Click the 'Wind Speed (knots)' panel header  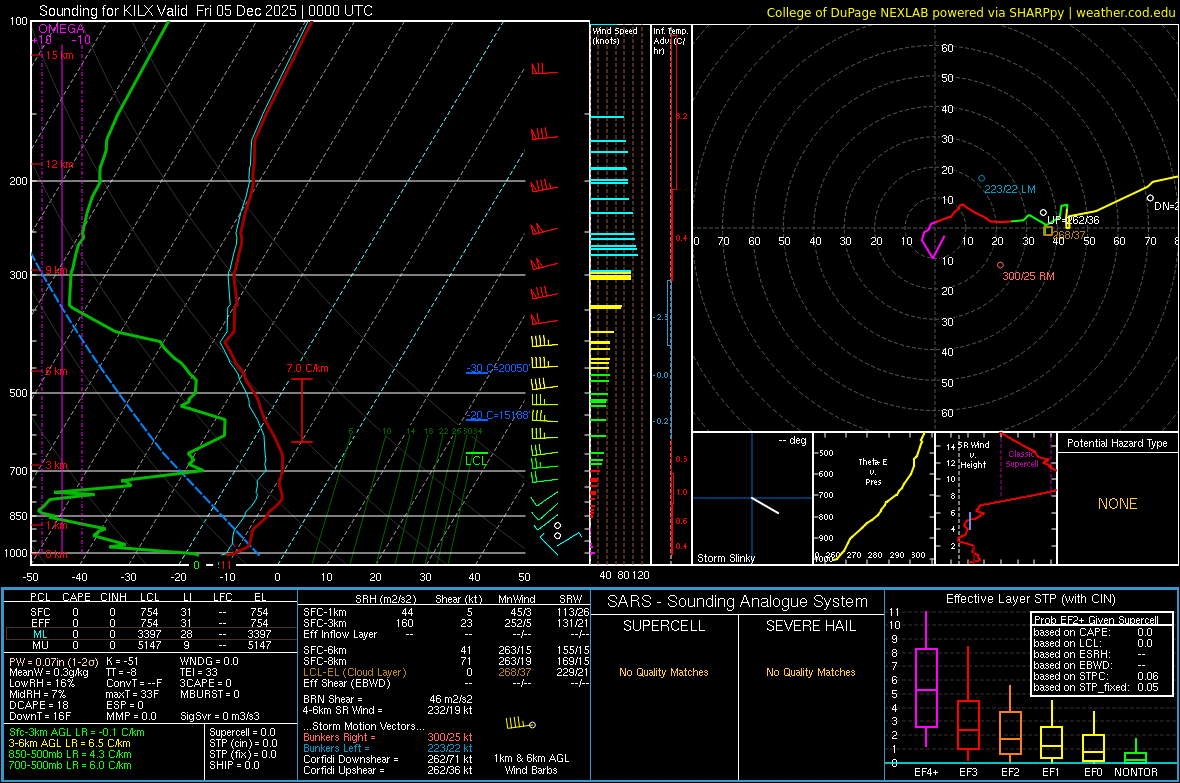614,35
